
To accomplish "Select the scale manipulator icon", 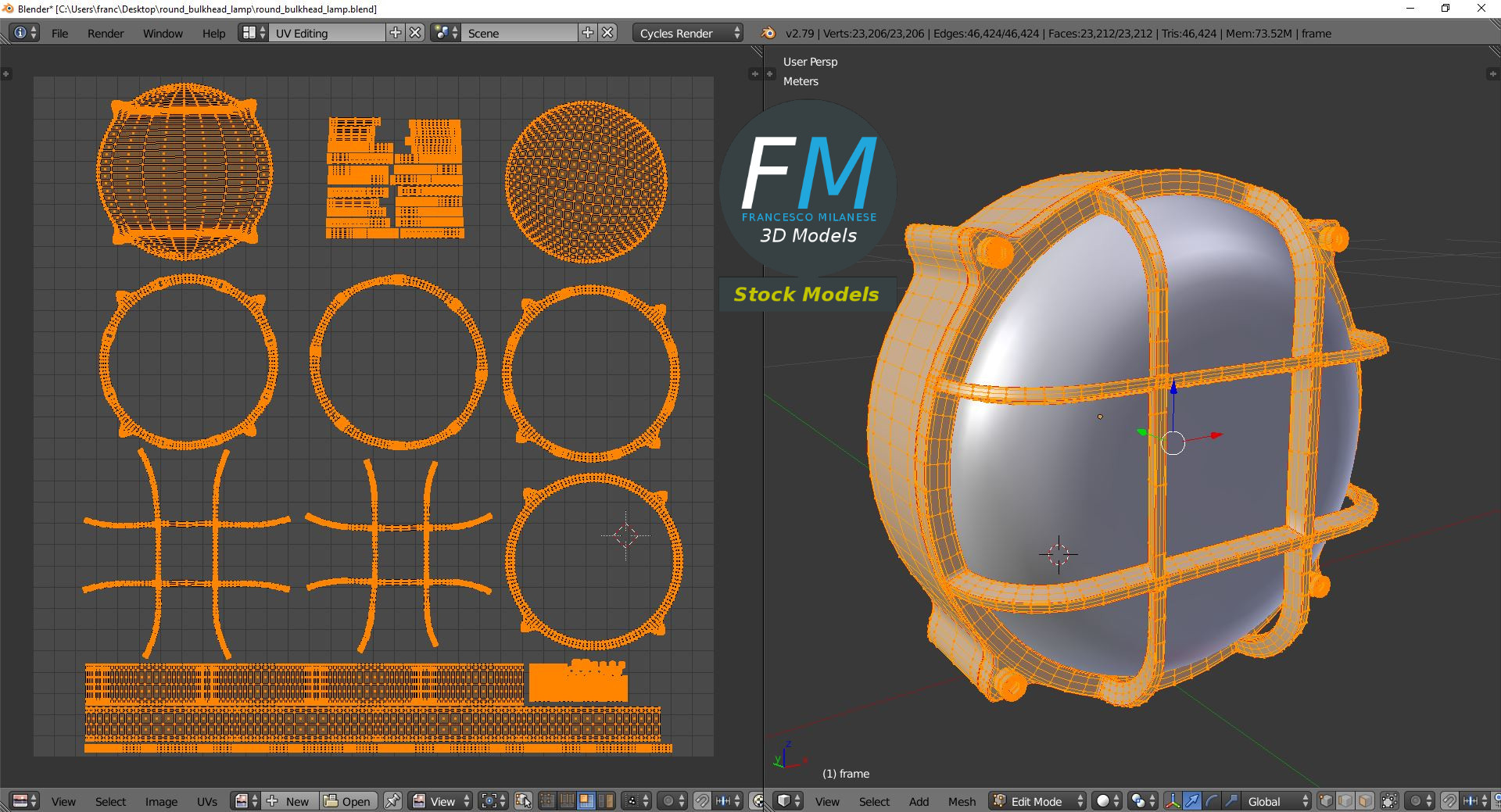I will (1231, 801).
